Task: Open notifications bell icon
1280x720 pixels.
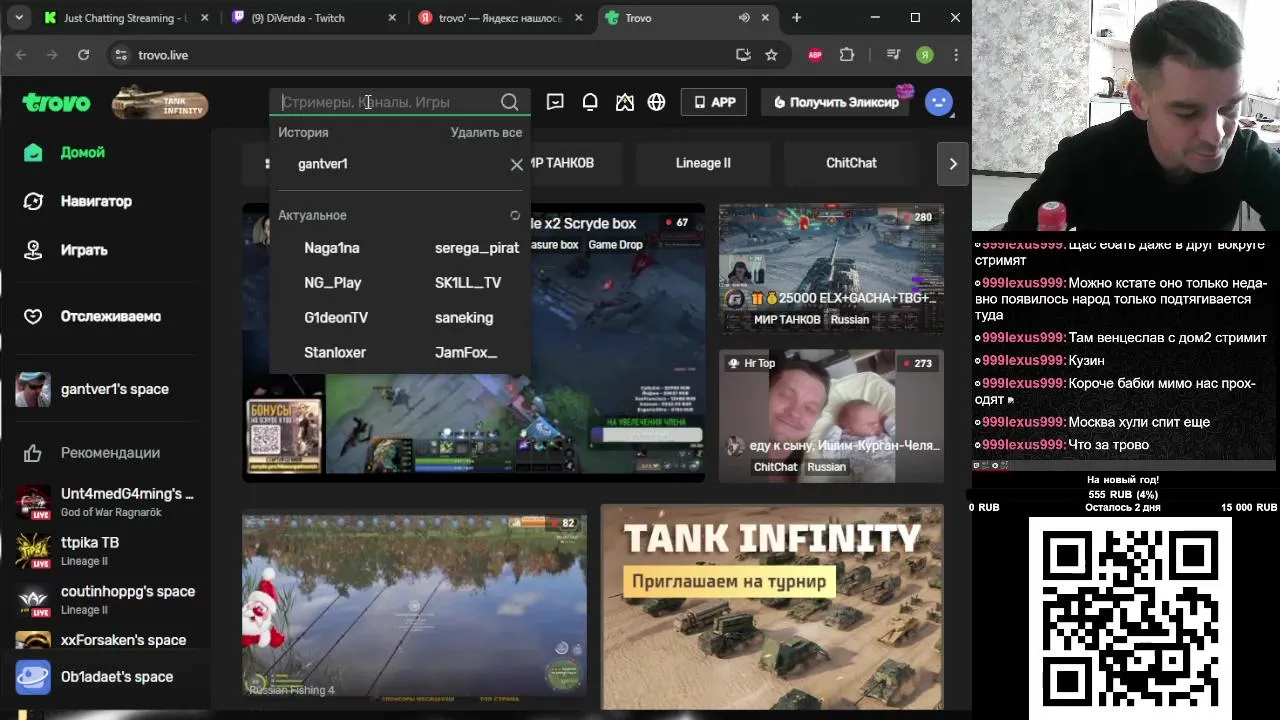Action: coord(590,102)
